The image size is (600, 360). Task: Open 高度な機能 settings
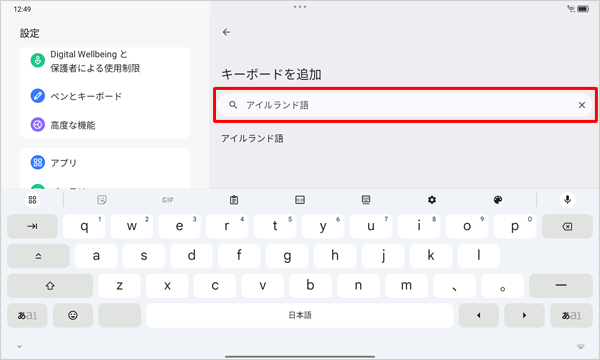tap(105, 125)
